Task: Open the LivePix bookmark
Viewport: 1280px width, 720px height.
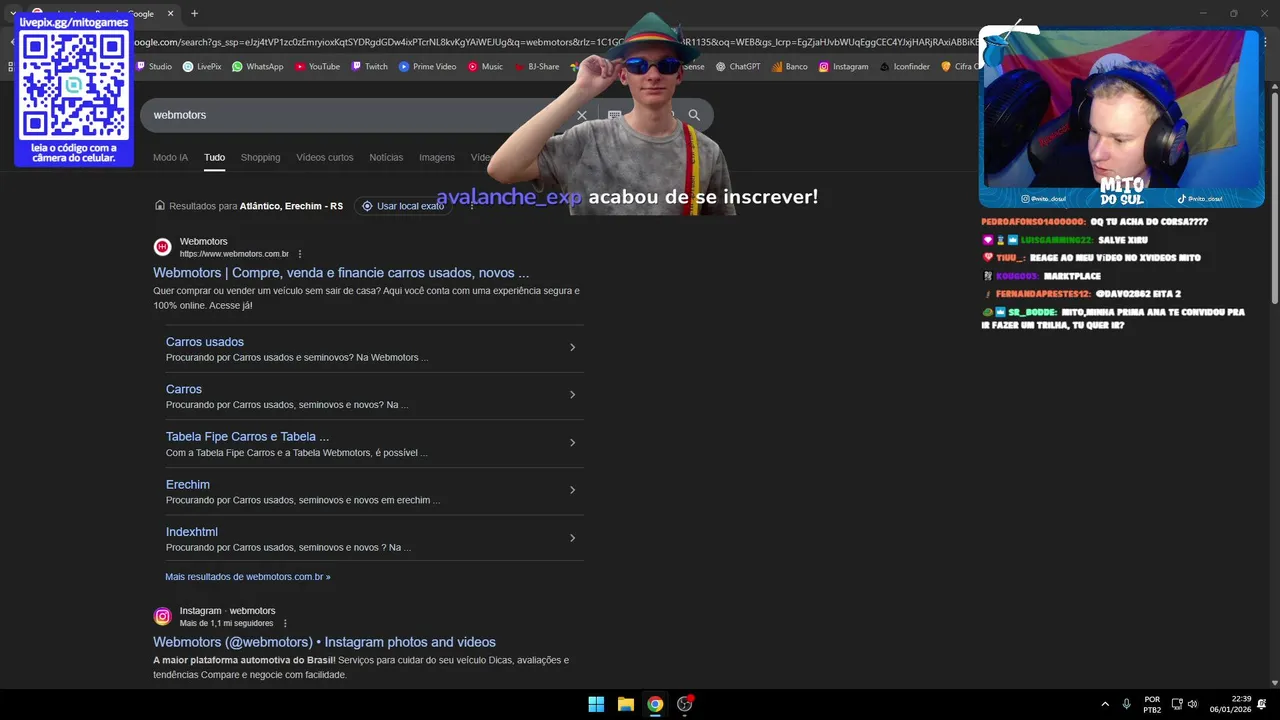Action: click(202, 67)
